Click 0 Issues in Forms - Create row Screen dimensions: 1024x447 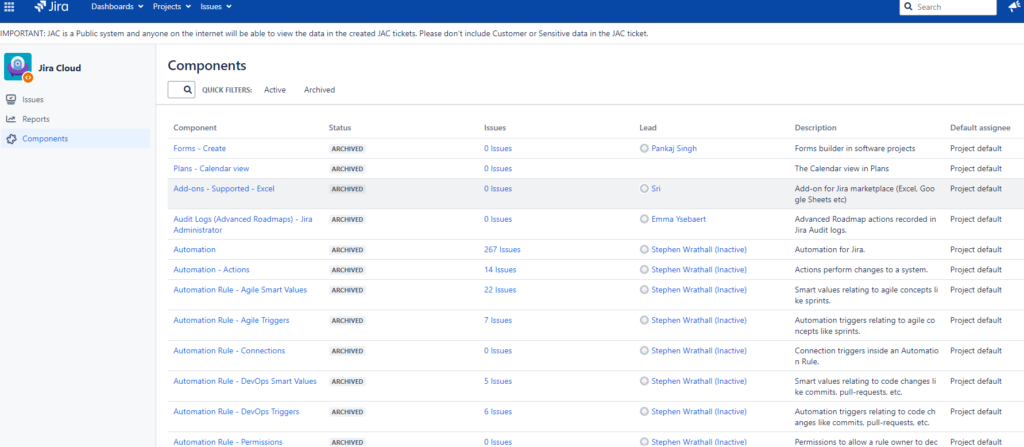[498, 148]
